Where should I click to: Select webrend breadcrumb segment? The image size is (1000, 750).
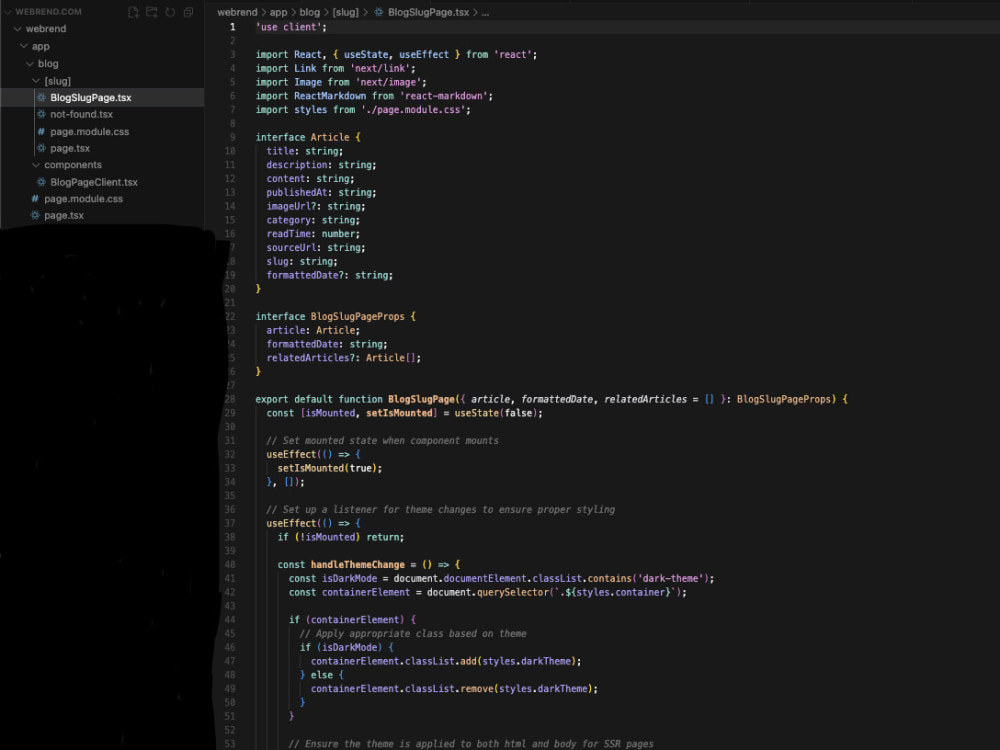[x=237, y=12]
